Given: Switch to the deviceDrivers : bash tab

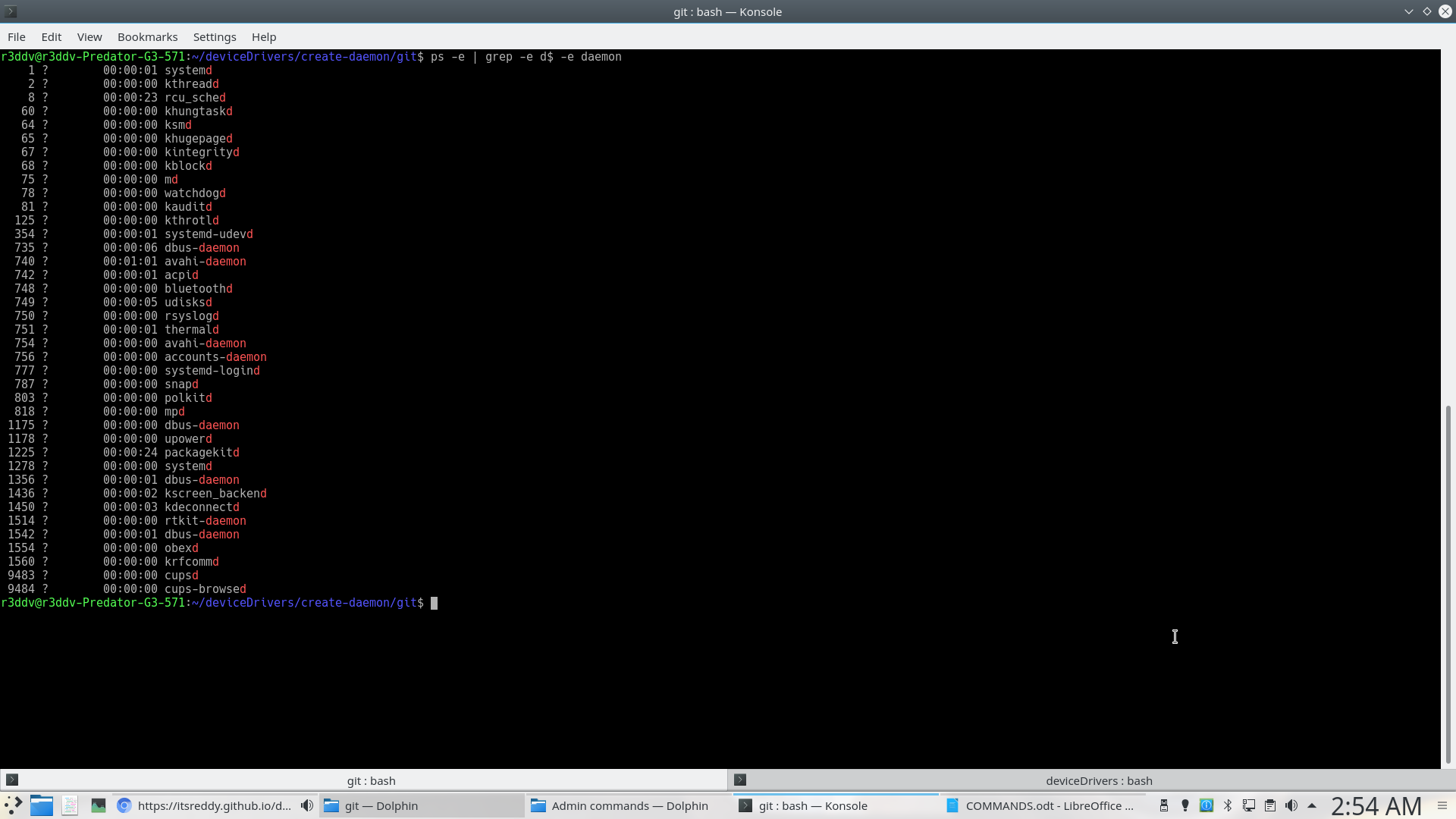Looking at the screenshot, I should (x=1099, y=780).
